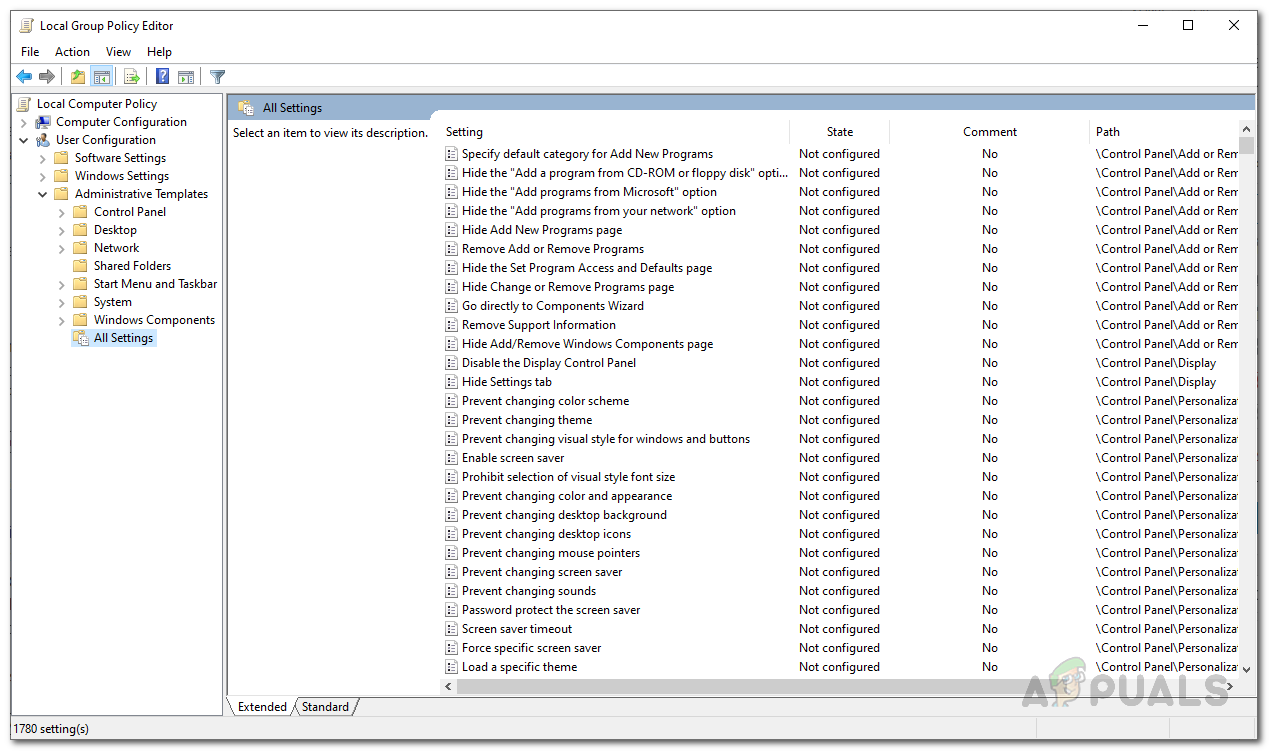Click the policy icon beside Enable screen saver
This screenshot has height=751, width=1269.
click(452, 458)
